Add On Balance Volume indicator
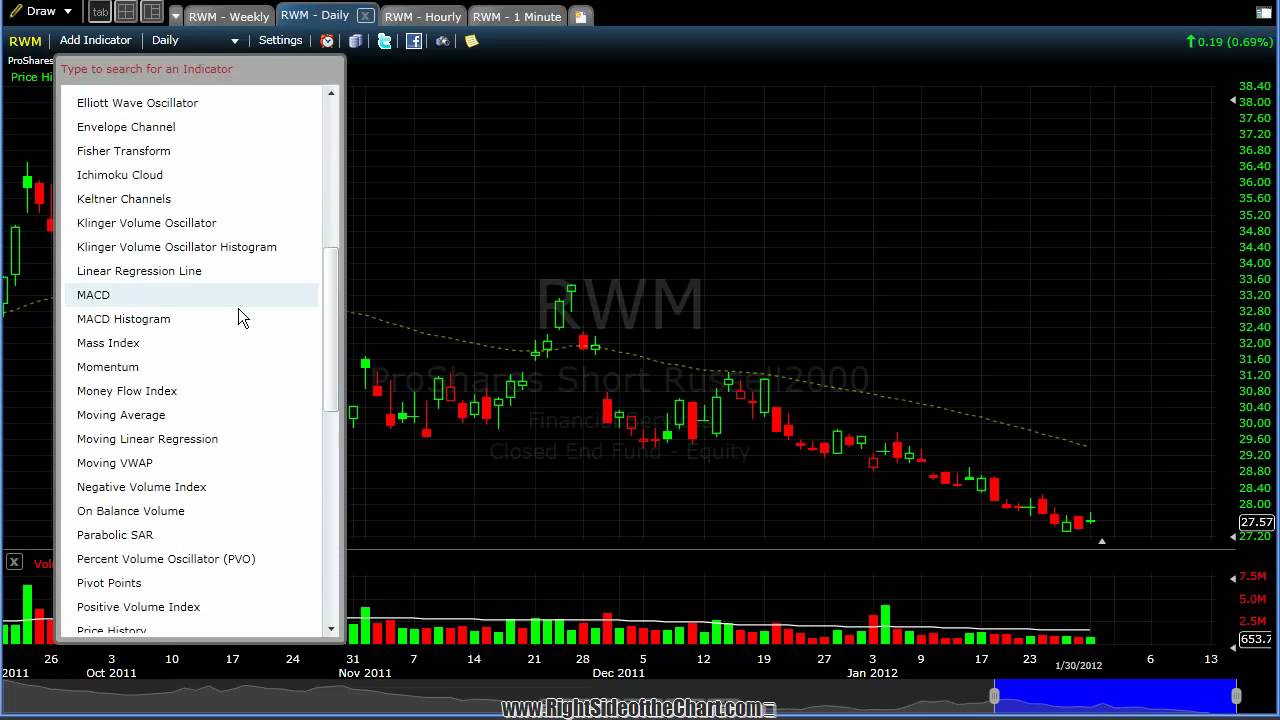1280x720 pixels. [x=192, y=511]
